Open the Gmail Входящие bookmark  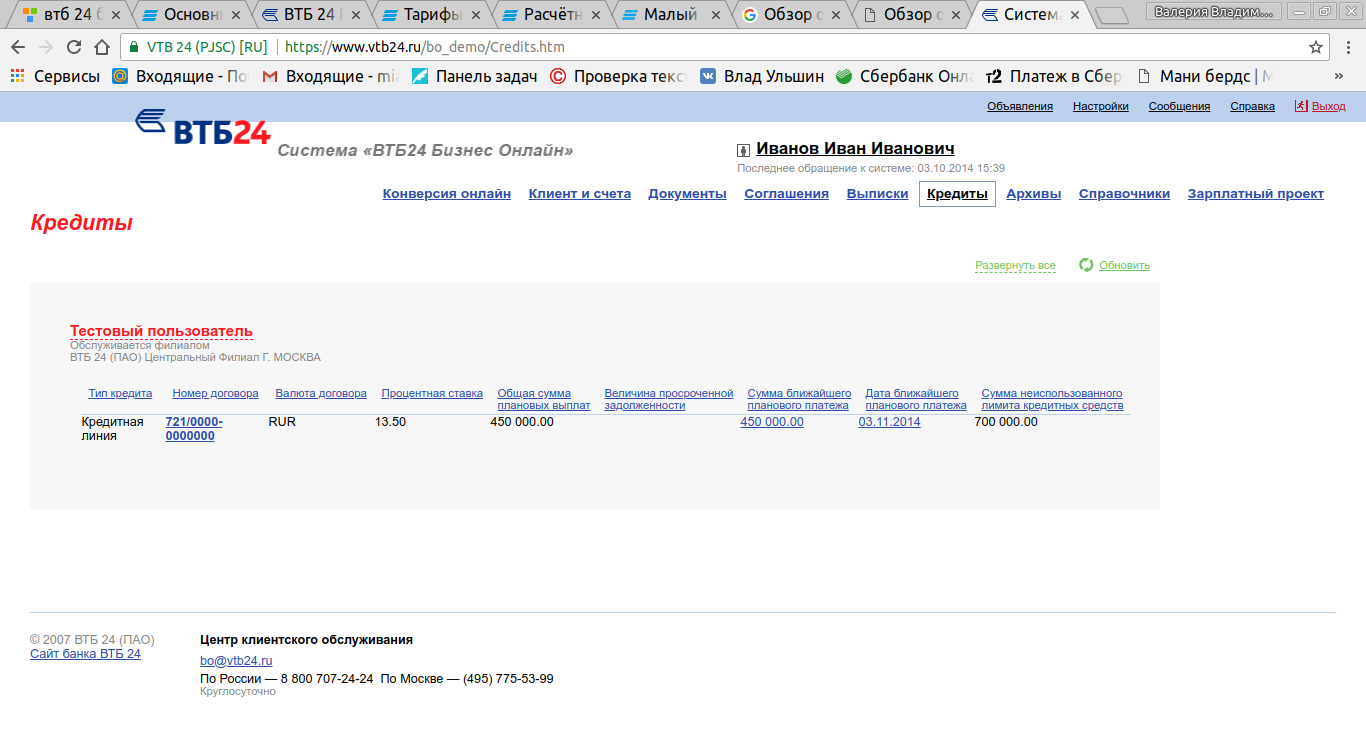(330, 76)
